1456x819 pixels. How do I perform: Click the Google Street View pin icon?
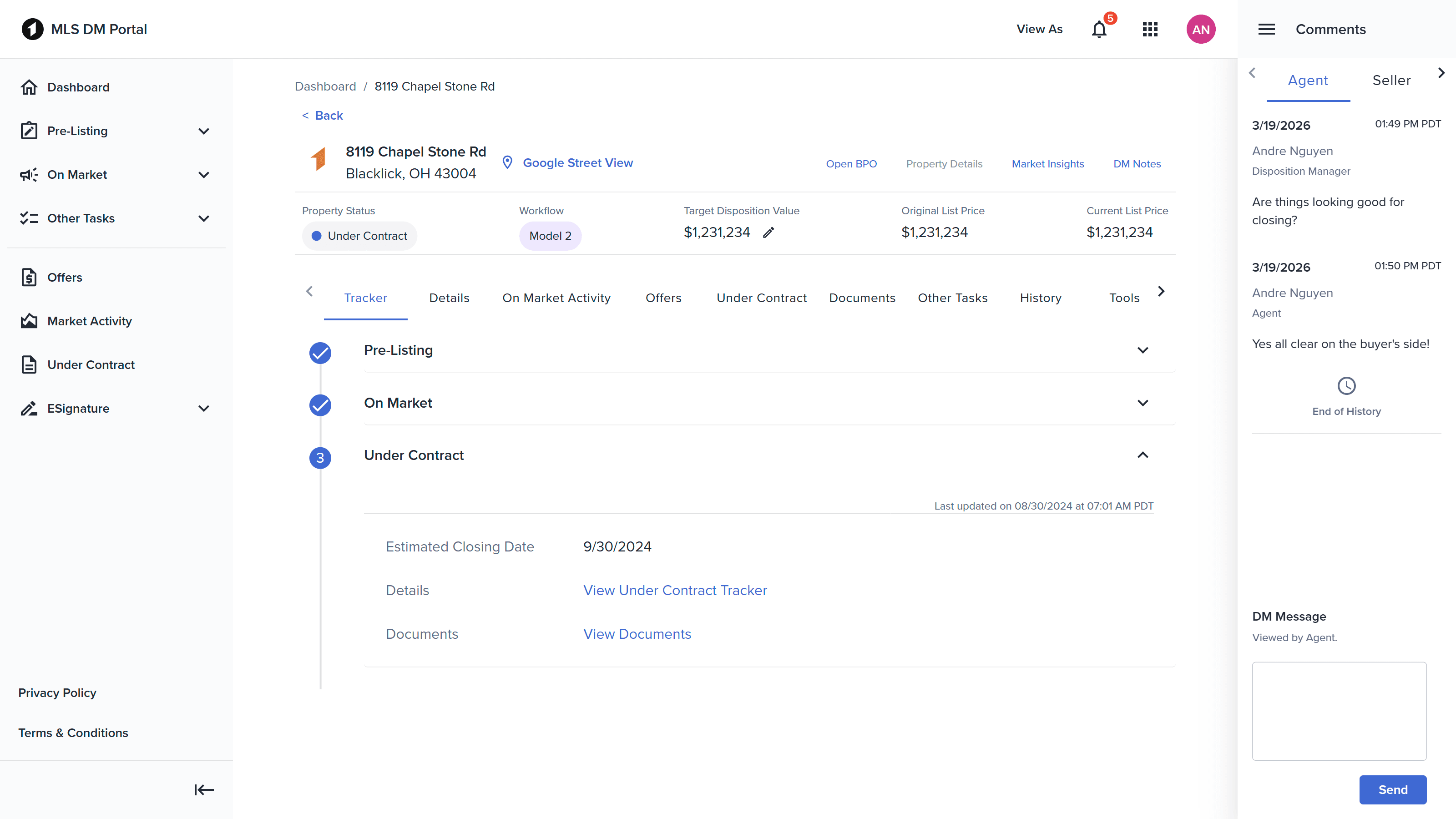pos(507,162)
